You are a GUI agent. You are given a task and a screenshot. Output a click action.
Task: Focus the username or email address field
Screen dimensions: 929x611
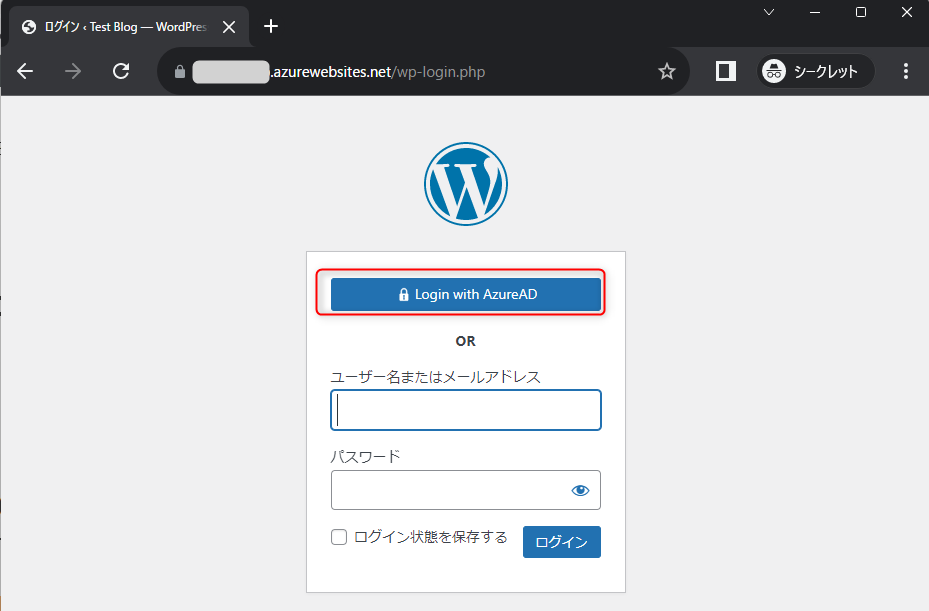pos(466,410)
